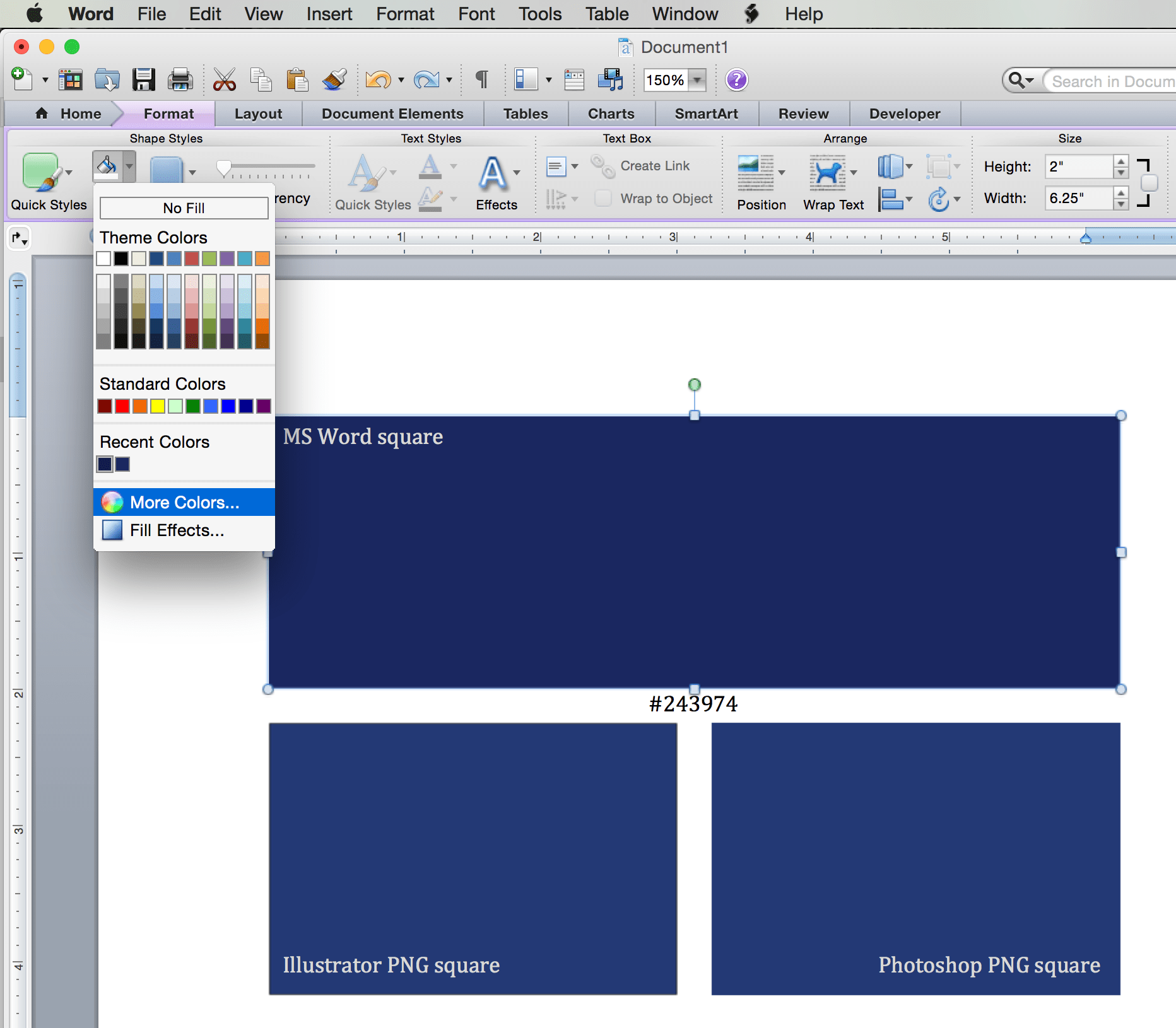Choose More Colors... menu entry
1176x1028 pixels.
184,502
